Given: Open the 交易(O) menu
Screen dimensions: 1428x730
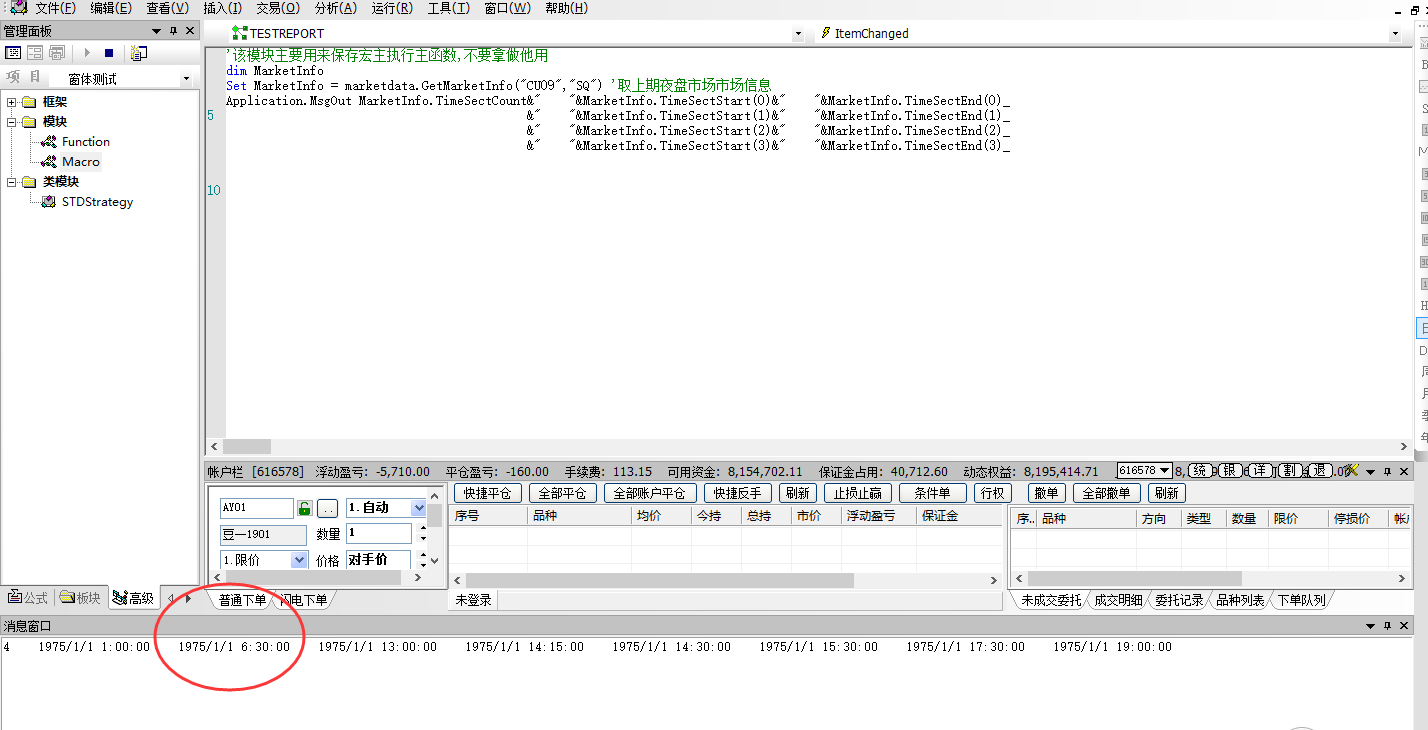Looking at the screenshot, I should (278, 8).
